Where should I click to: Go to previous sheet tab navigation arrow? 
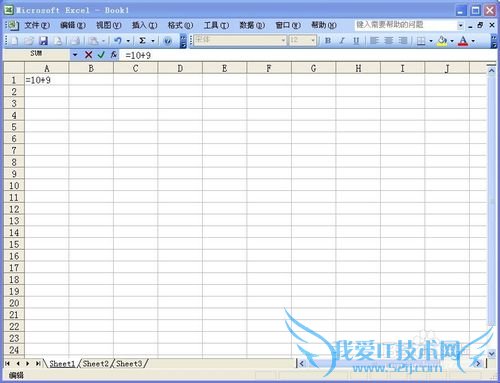pos(18,363)
